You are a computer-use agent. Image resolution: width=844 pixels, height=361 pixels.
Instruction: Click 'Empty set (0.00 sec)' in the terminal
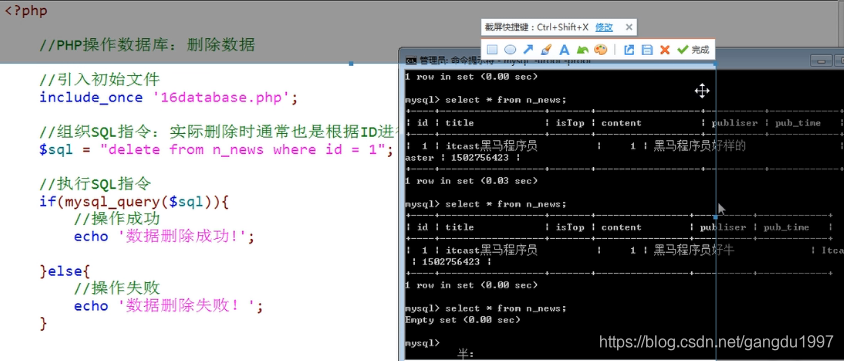pos(462,320)
